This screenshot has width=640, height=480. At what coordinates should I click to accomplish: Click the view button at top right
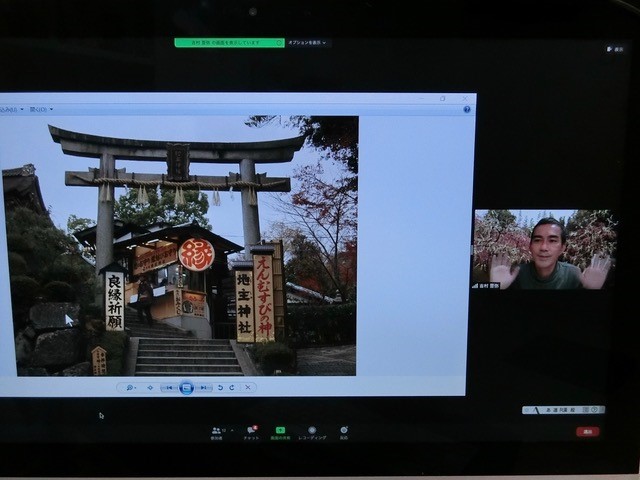[x=616, y=48]
